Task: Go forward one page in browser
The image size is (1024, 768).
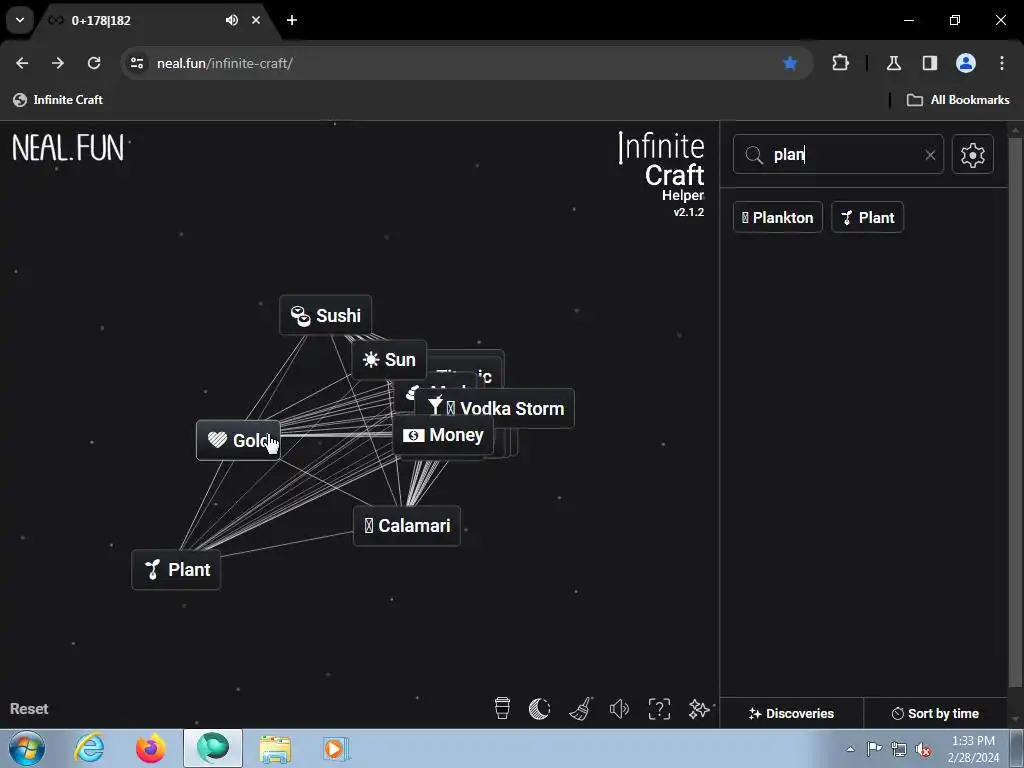Action: pos(58,63)
